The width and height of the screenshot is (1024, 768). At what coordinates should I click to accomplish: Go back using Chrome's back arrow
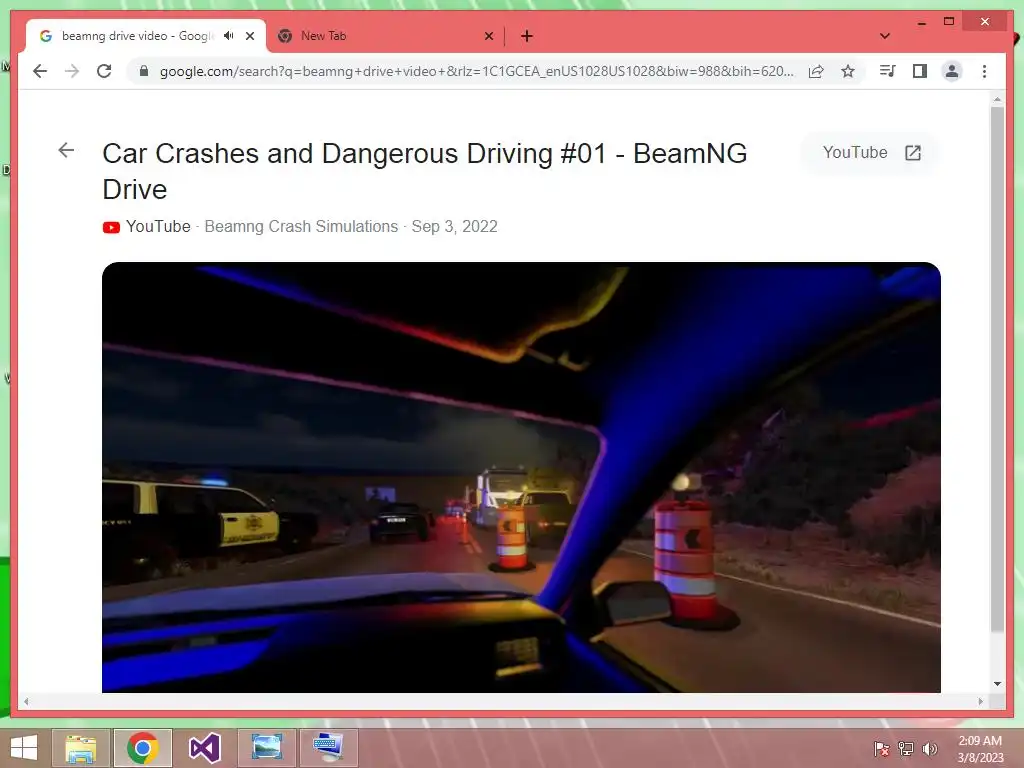[40, 71]
